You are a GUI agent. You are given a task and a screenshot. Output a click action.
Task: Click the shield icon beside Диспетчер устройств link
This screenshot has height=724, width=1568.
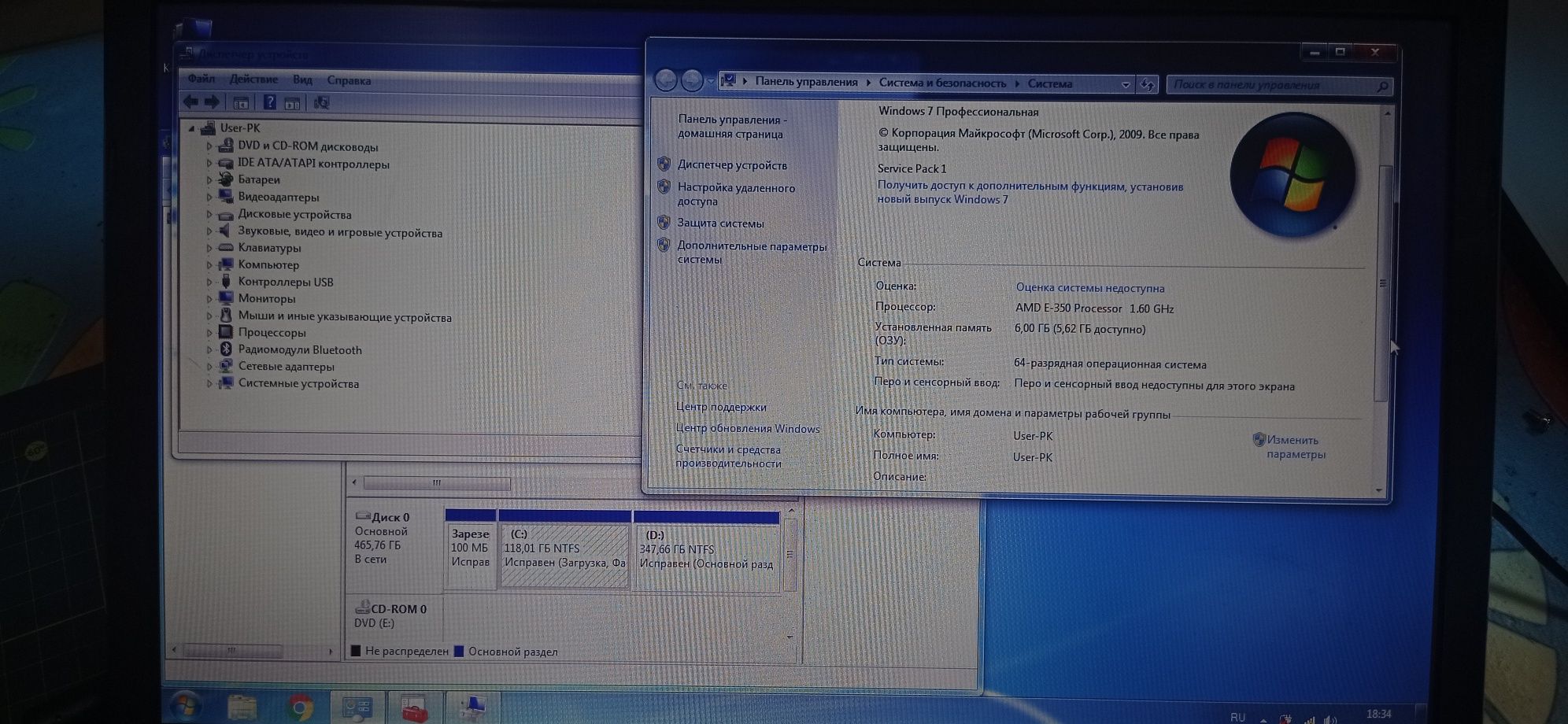click(x=664, y=164)
